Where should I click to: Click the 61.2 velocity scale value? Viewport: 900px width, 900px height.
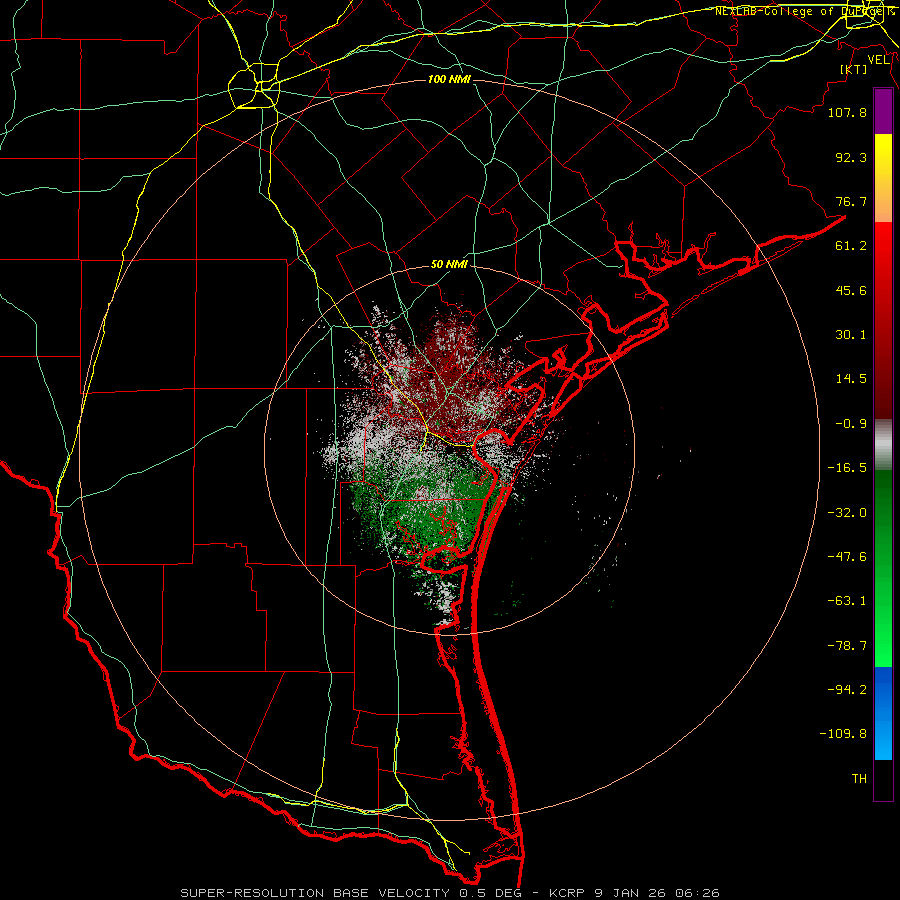click(x=851, y=246)
